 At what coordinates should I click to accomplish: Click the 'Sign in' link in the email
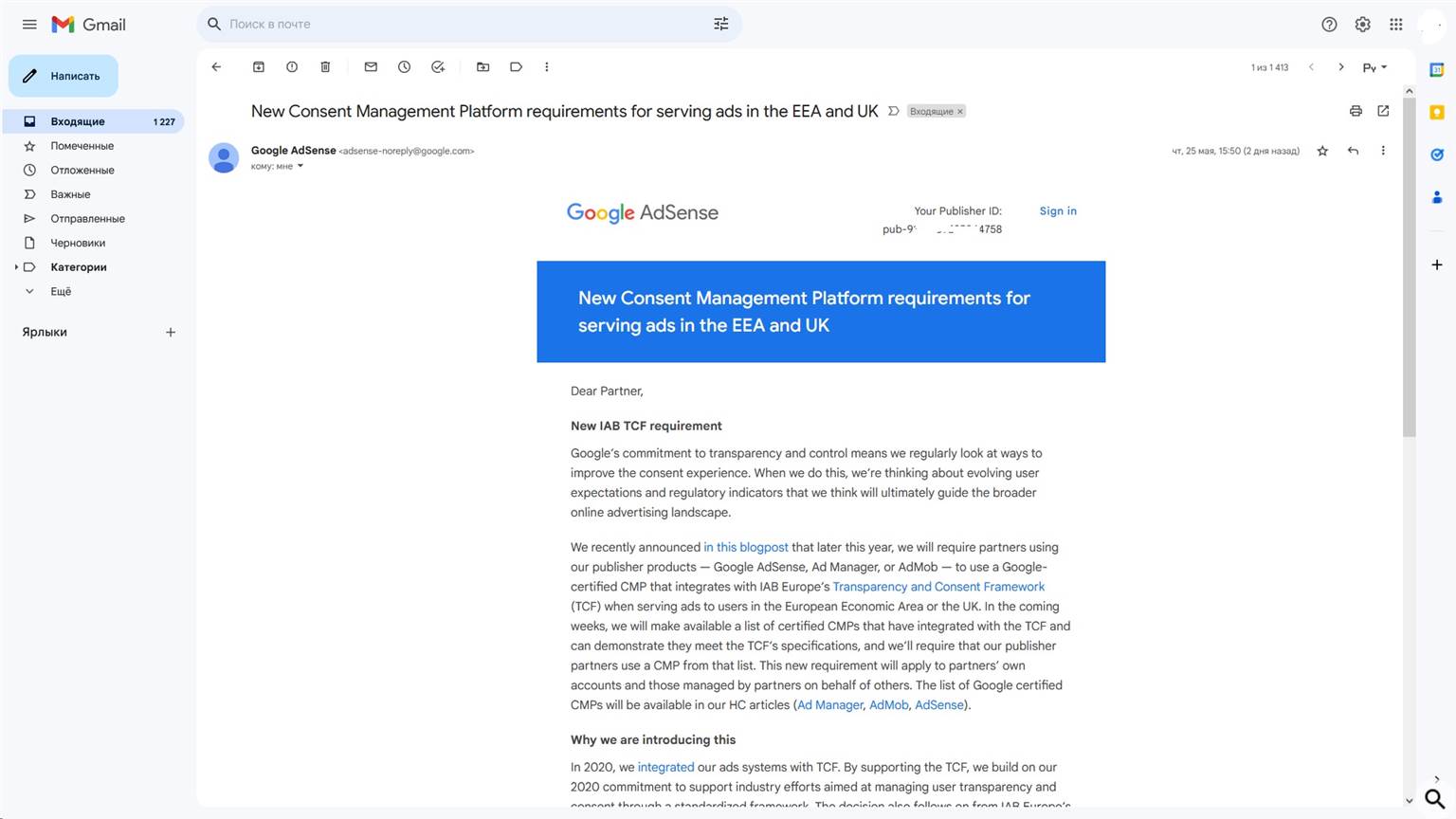(1058, 211)
